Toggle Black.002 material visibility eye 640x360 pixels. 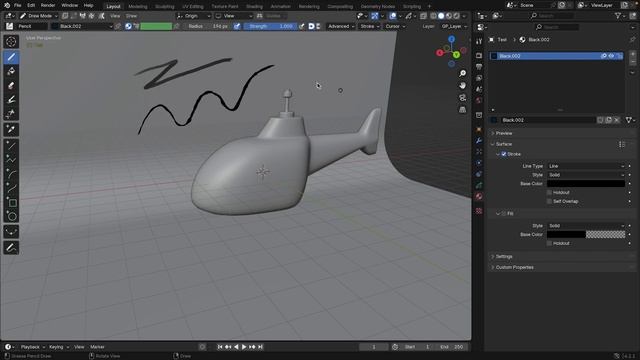pyautogui.click(x=611, y=56)
